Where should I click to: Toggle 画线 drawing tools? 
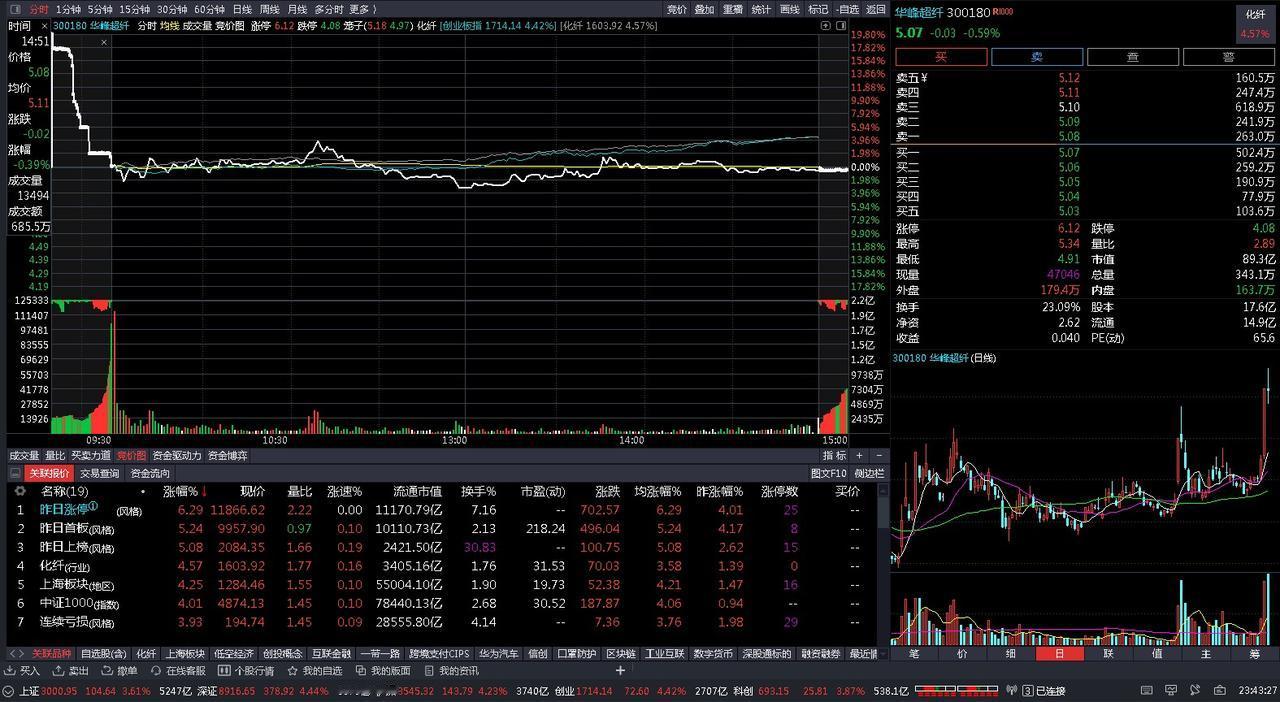[x=790, y=9]
